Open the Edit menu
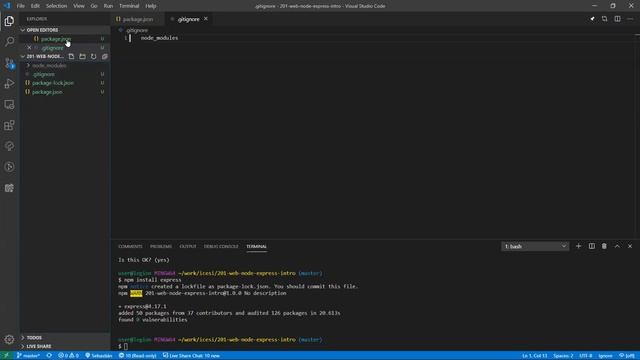640x360 pixels. [35, 6]
